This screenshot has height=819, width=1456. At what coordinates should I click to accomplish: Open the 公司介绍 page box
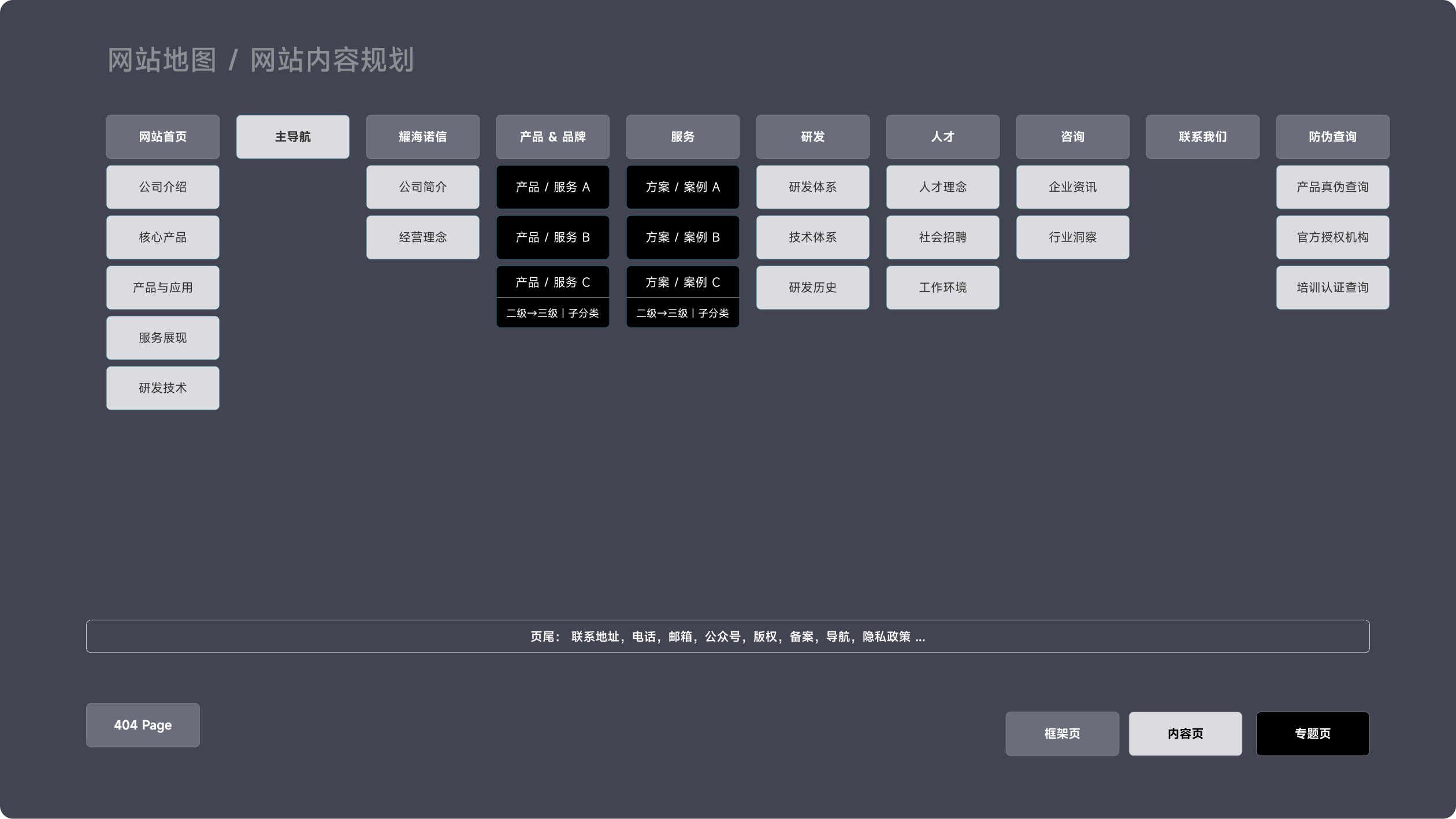[162, 187]
